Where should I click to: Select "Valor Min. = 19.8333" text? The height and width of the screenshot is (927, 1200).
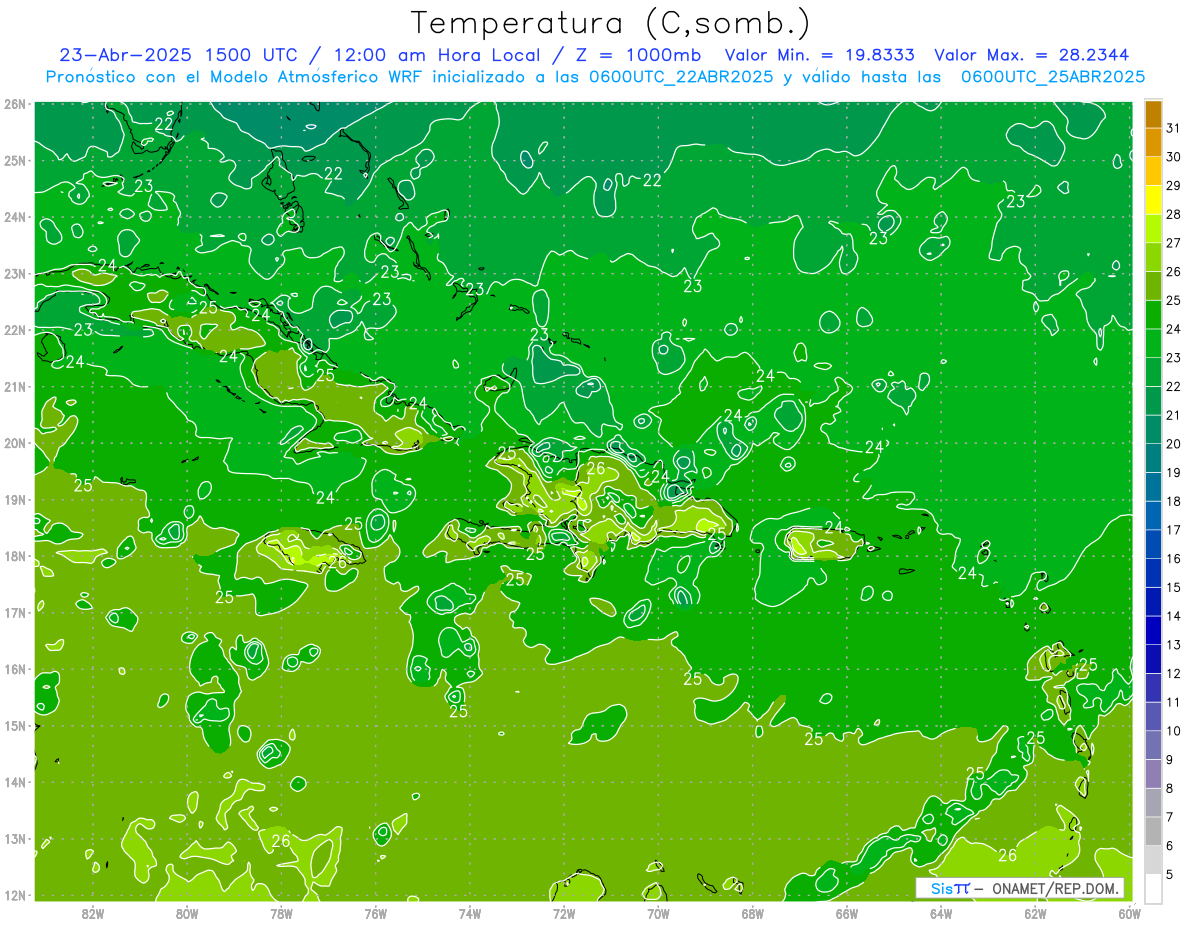[x=819, y=55]
